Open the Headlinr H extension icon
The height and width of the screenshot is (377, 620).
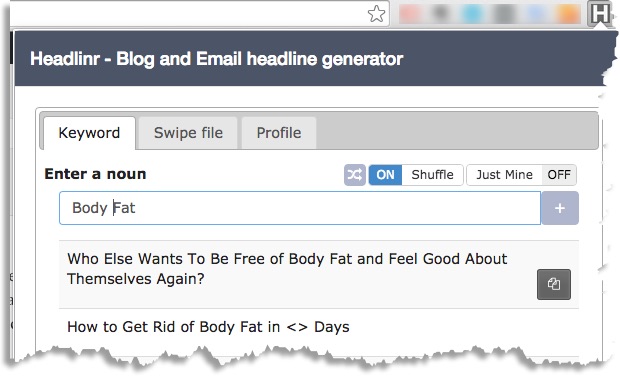pyautogui.click(x=600, y=13)
